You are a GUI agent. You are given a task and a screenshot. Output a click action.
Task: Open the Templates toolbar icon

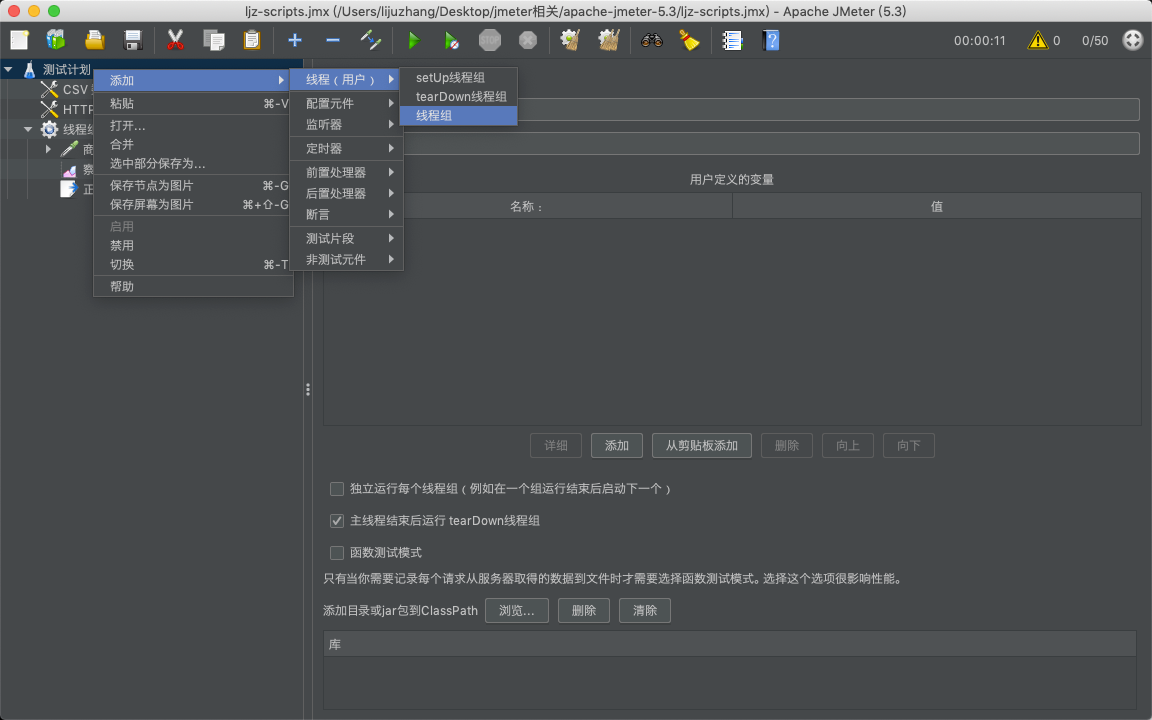56,40
